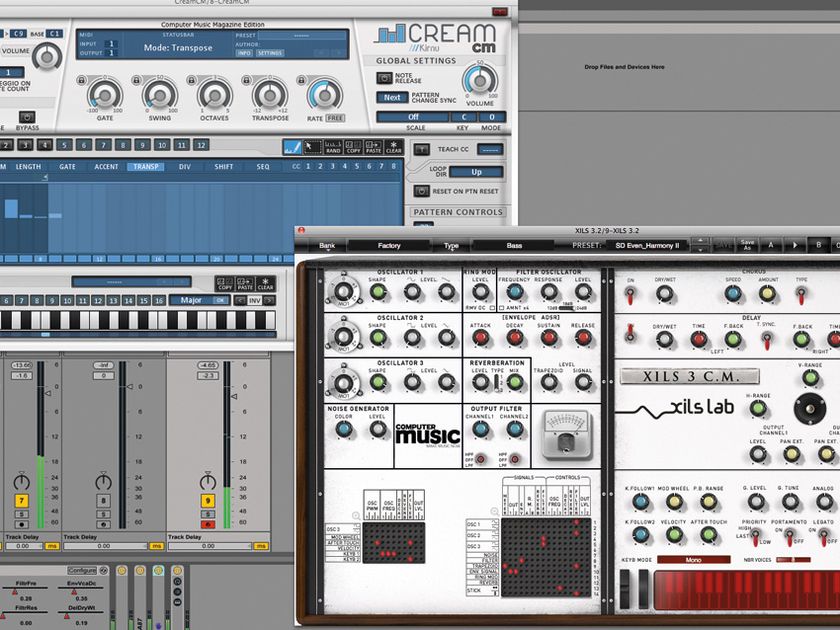Click the PASTE pattern icon
Viewport: 840px width, 630px height.
[x=372, y=149]
